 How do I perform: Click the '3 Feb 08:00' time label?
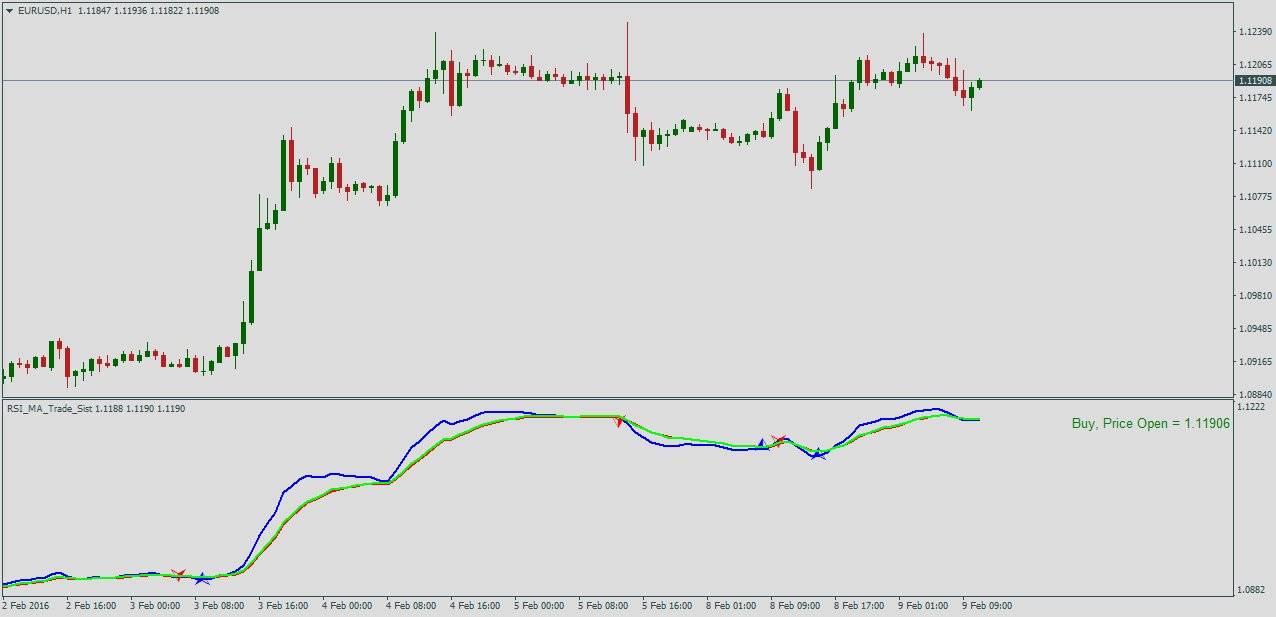coord(219,605)
